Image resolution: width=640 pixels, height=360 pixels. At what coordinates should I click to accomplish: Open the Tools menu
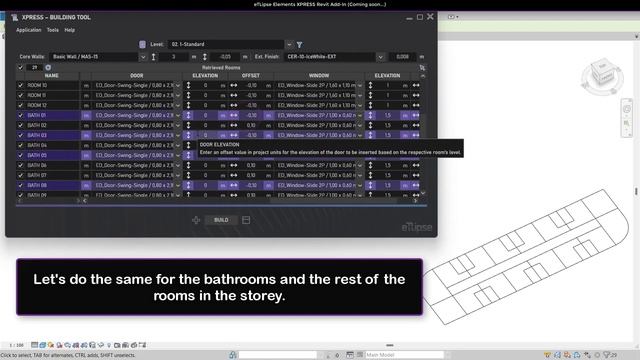[x=53, y=30]
